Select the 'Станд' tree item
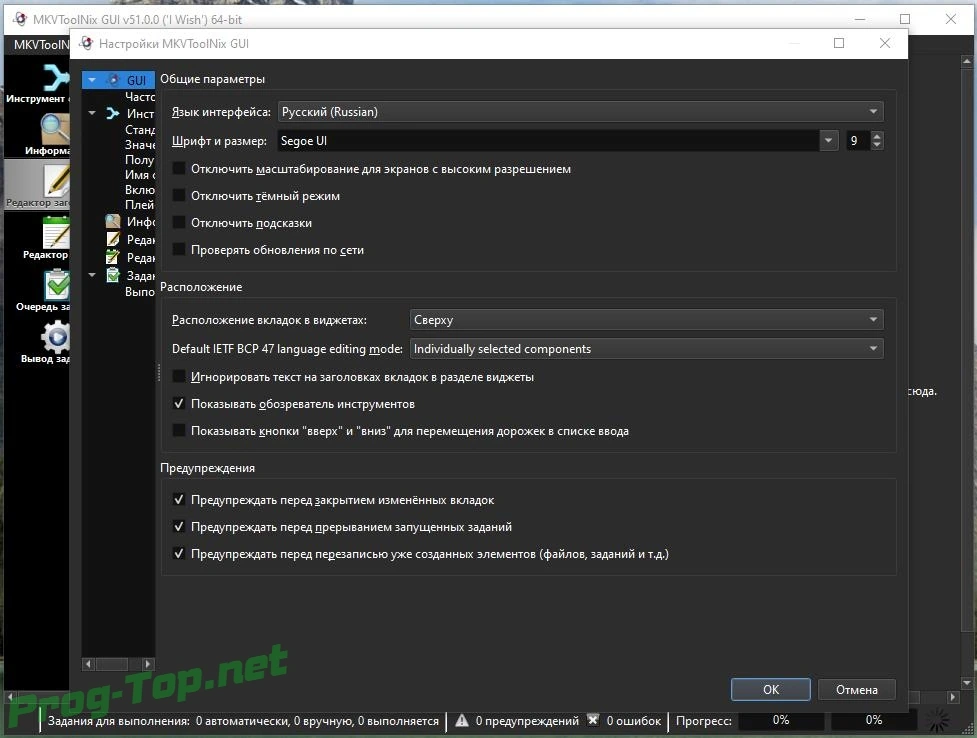The image size is (977, 738). tap(140, 130)
